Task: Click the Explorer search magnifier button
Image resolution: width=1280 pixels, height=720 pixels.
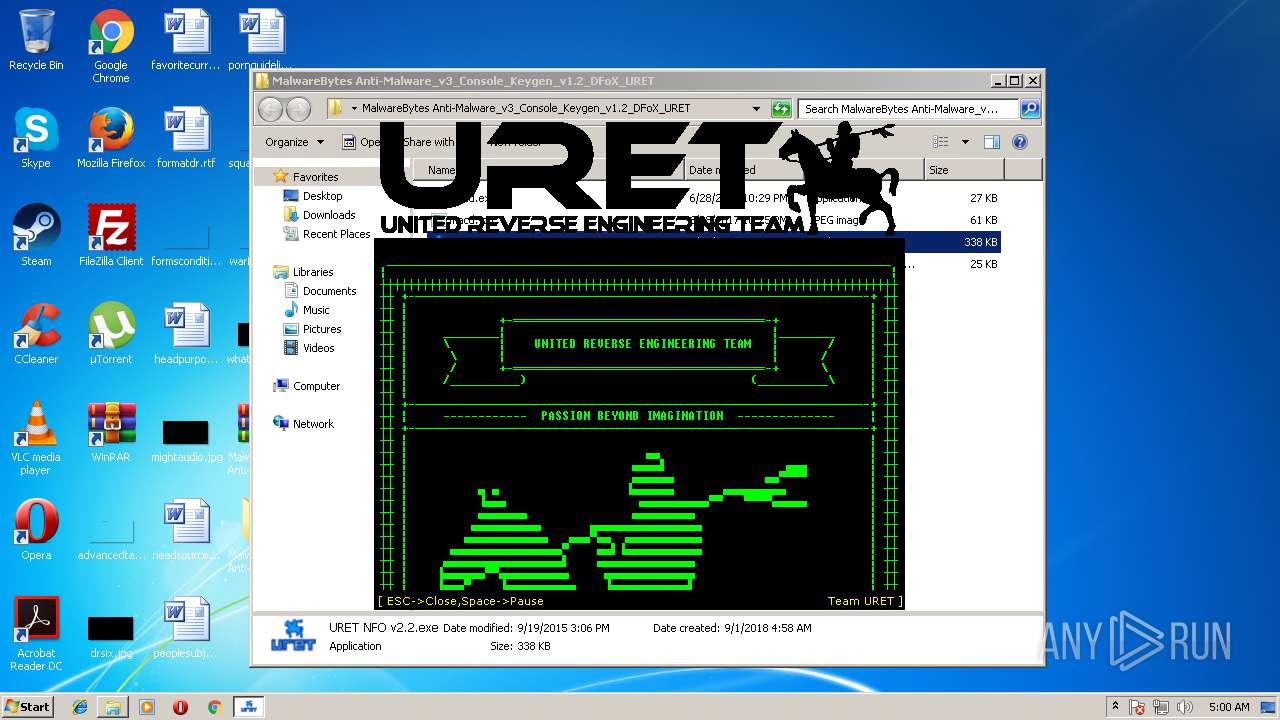Action: pyautogui.click(x=1029, y=109)
